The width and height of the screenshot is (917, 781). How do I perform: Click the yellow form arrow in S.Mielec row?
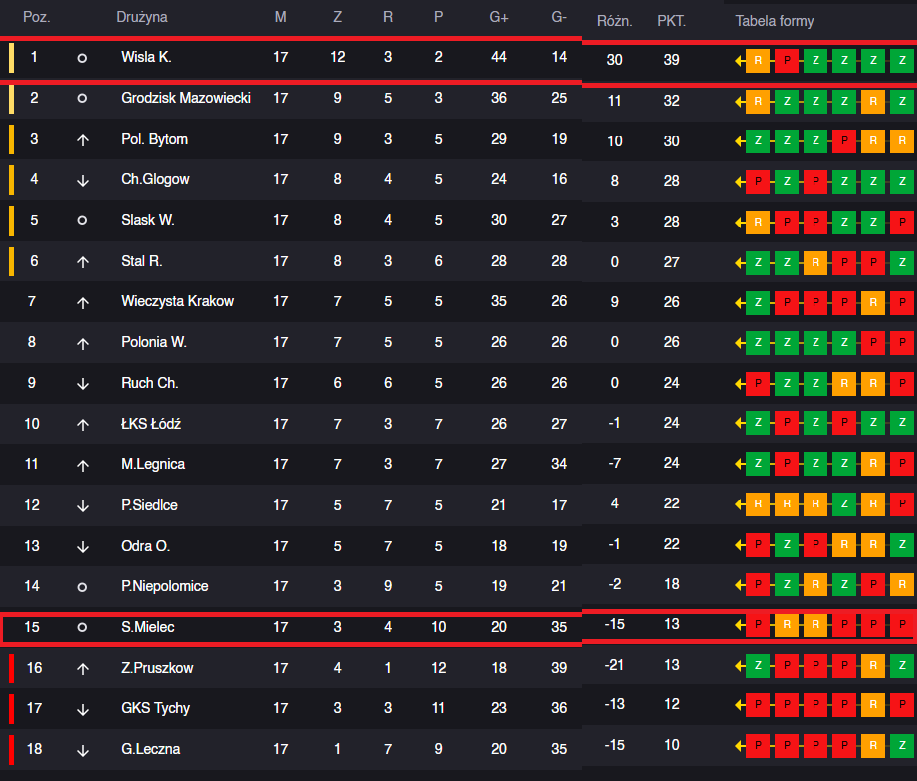(740, 625)
